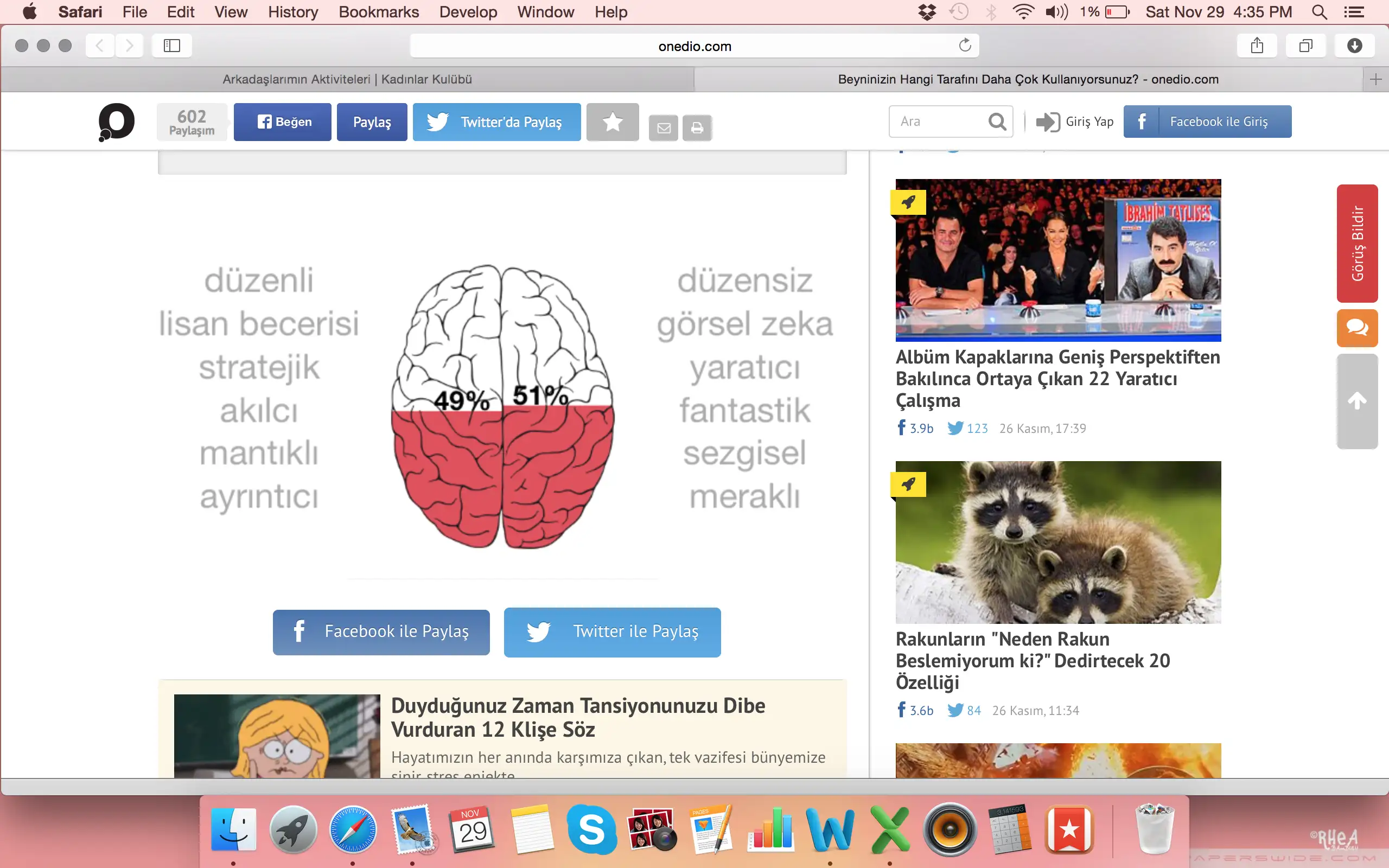Open Calculator from the Dock
This screenshot has width=1389, height=868.
(x=1009, y=829)
